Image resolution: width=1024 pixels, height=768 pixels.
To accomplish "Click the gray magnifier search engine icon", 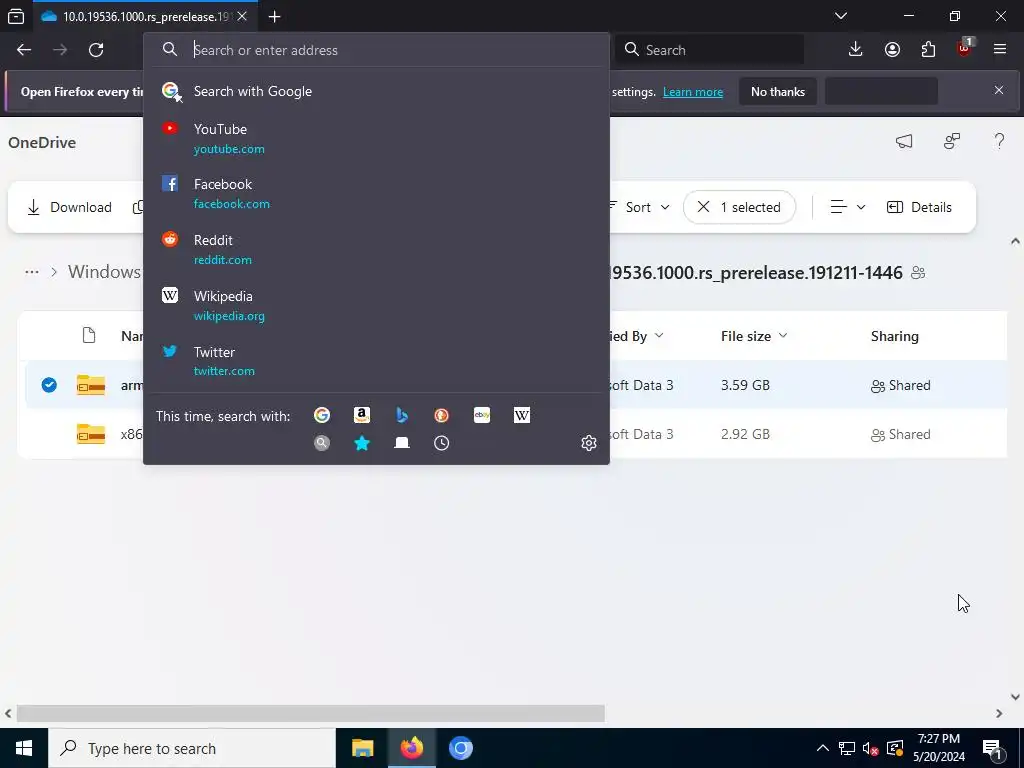I will coord(322,443).
